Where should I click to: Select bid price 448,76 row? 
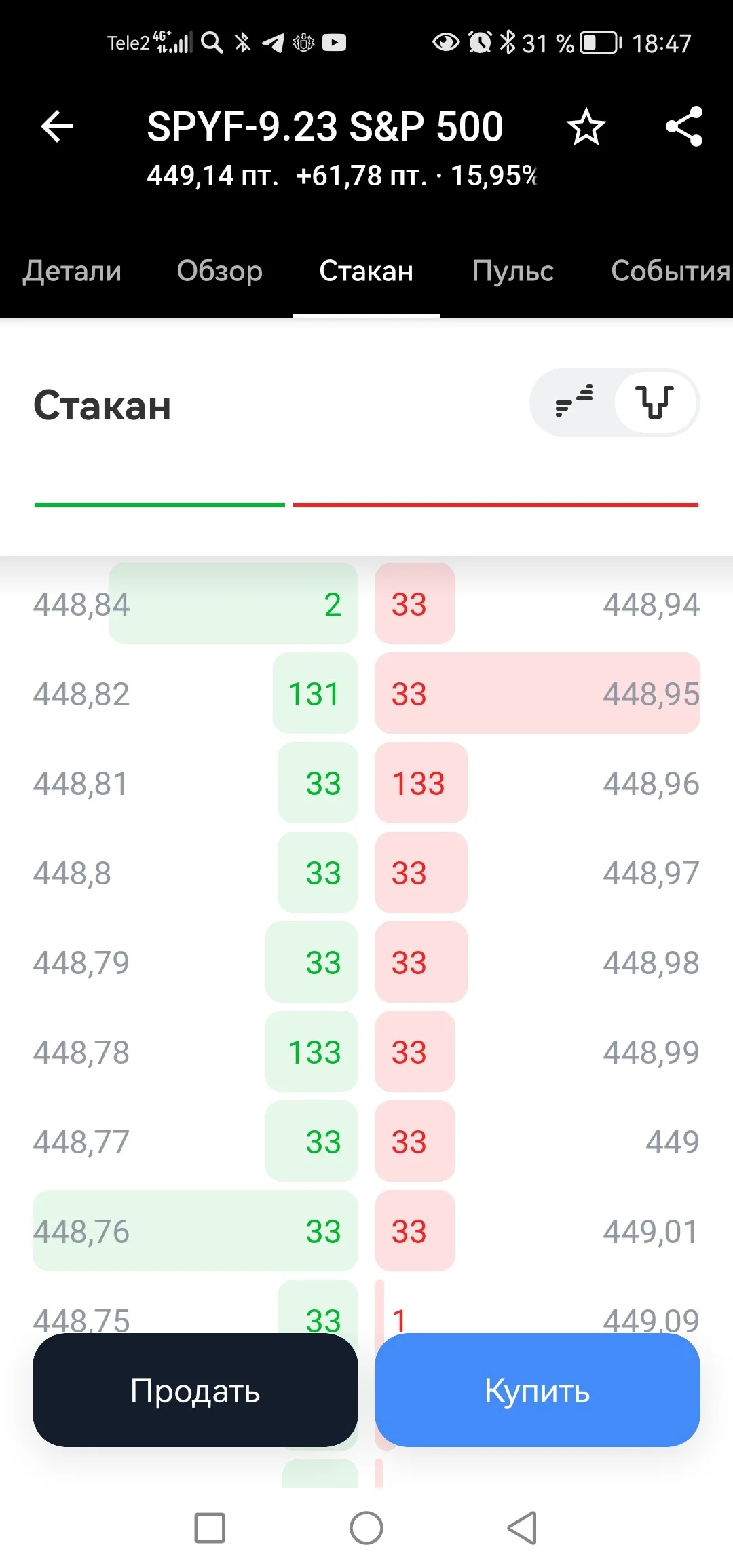click(195, 1231)
